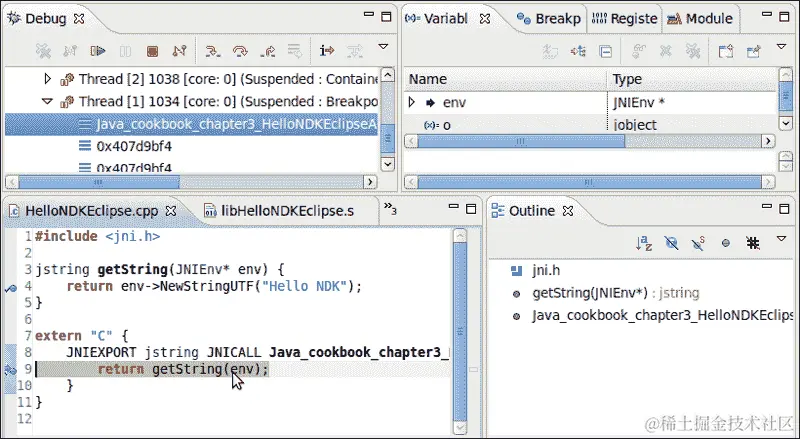
Task: Maximize the editor area
Action: [471, 208]
